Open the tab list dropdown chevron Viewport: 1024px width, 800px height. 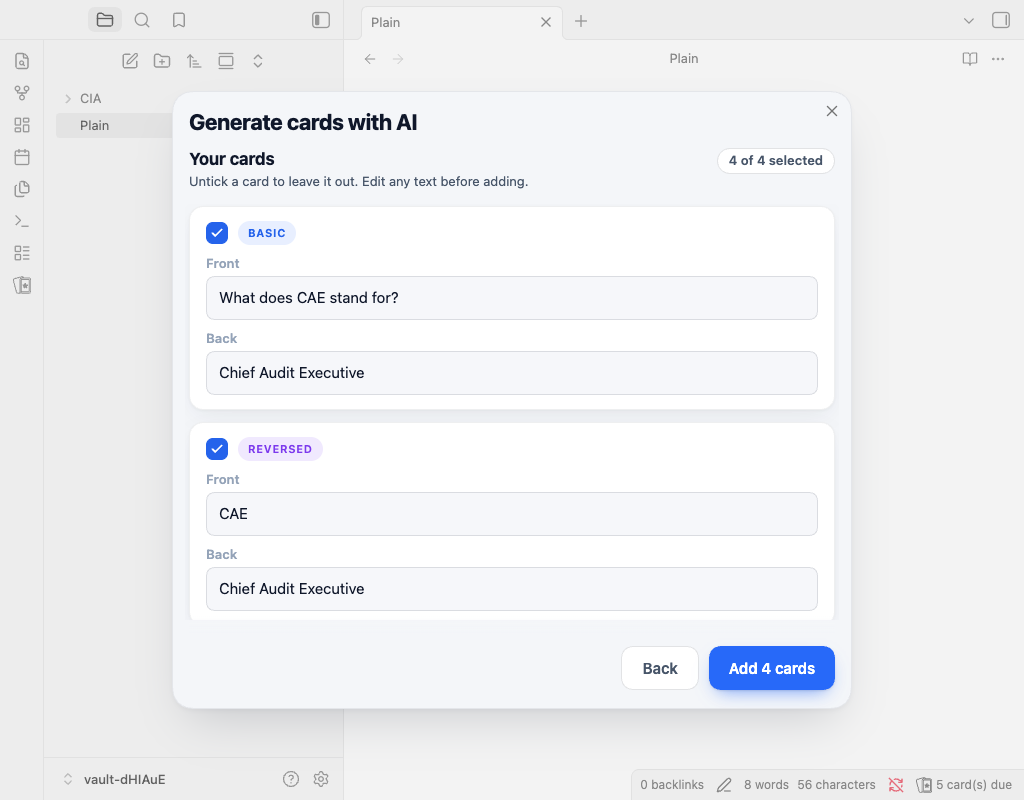968,21
